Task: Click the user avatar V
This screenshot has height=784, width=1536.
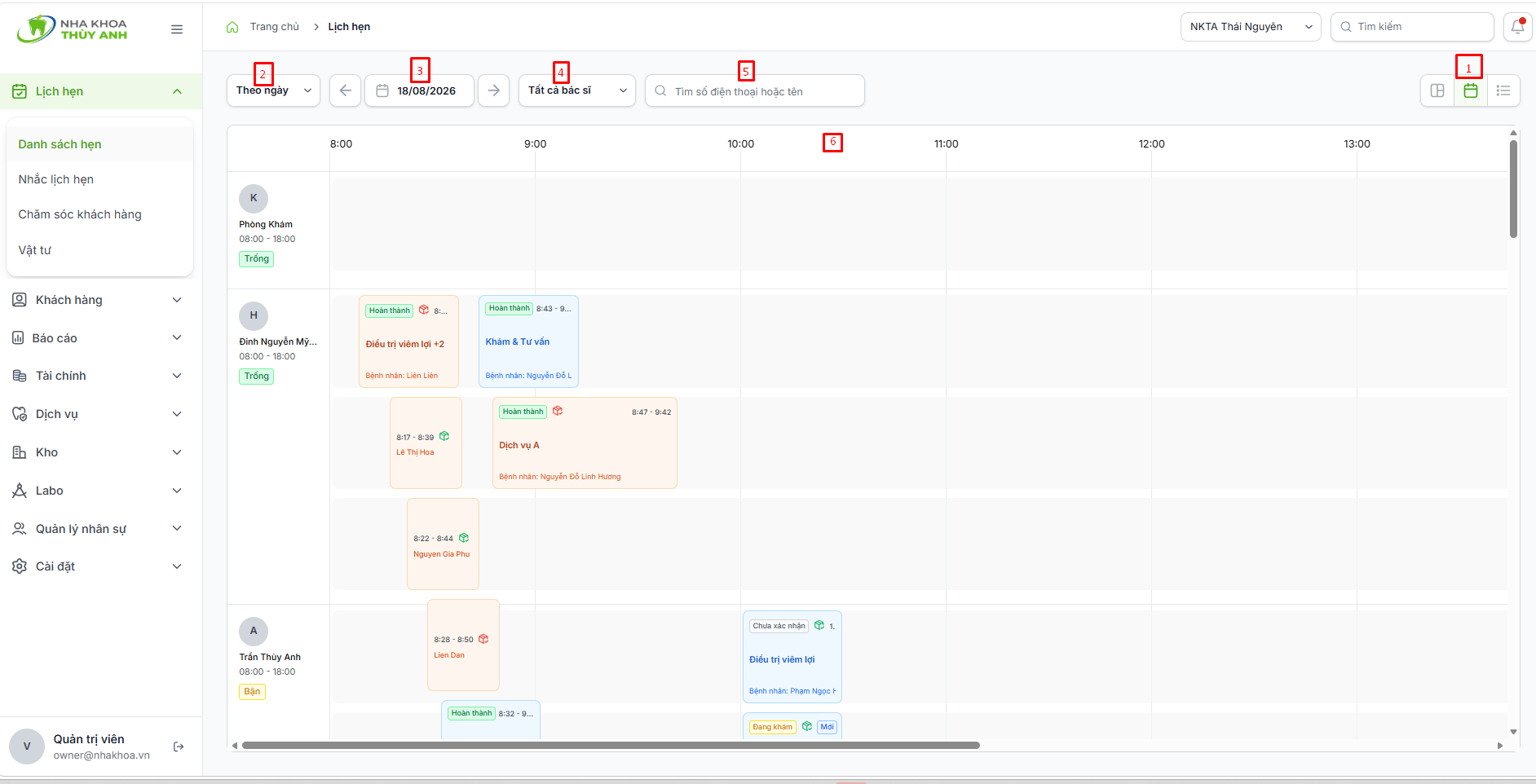Action: (27, 747)
